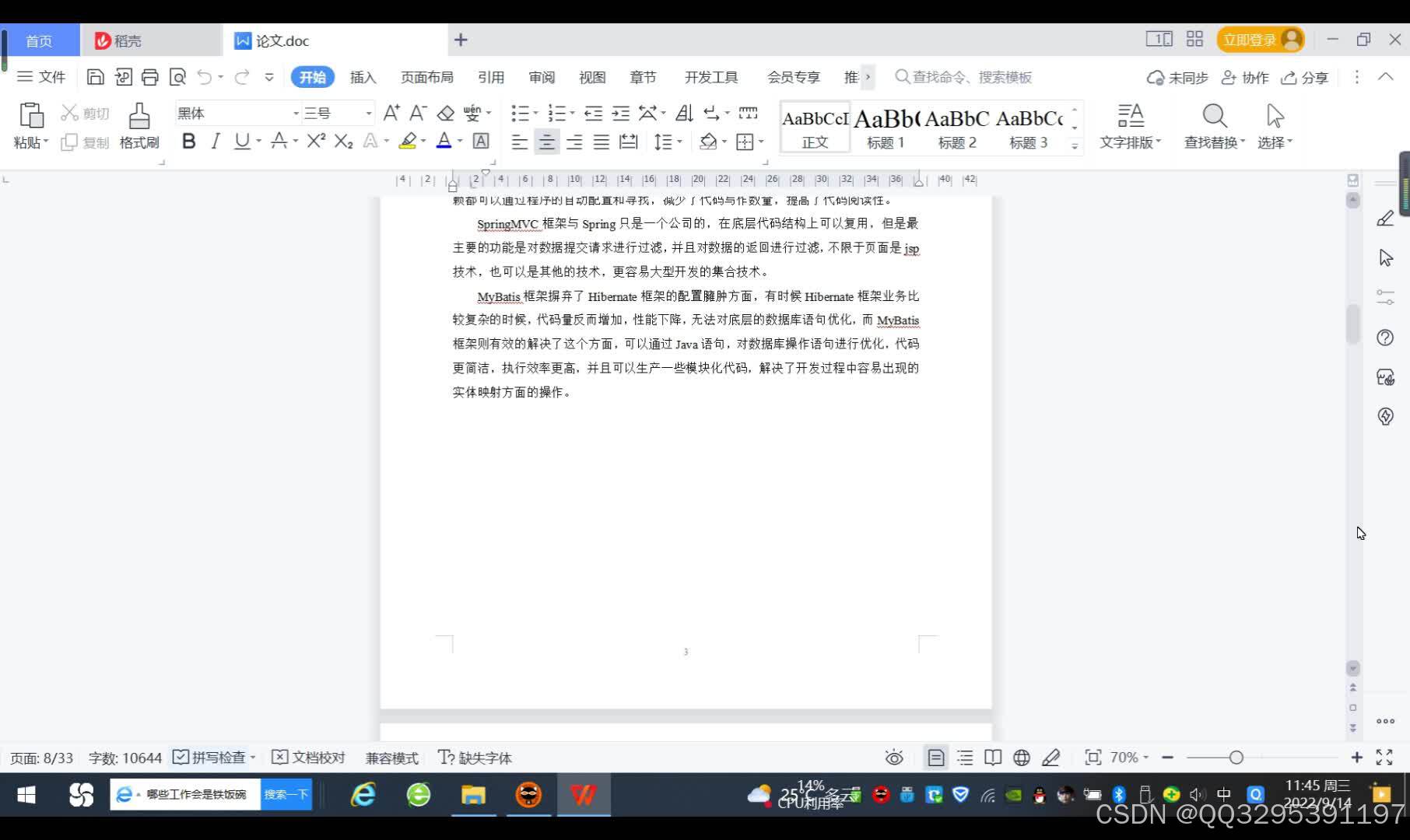The width and height of the screenshot is (1410, 840).
Task: Expand numbered list dropdown arrow
Action: click(x=572, y=114)
